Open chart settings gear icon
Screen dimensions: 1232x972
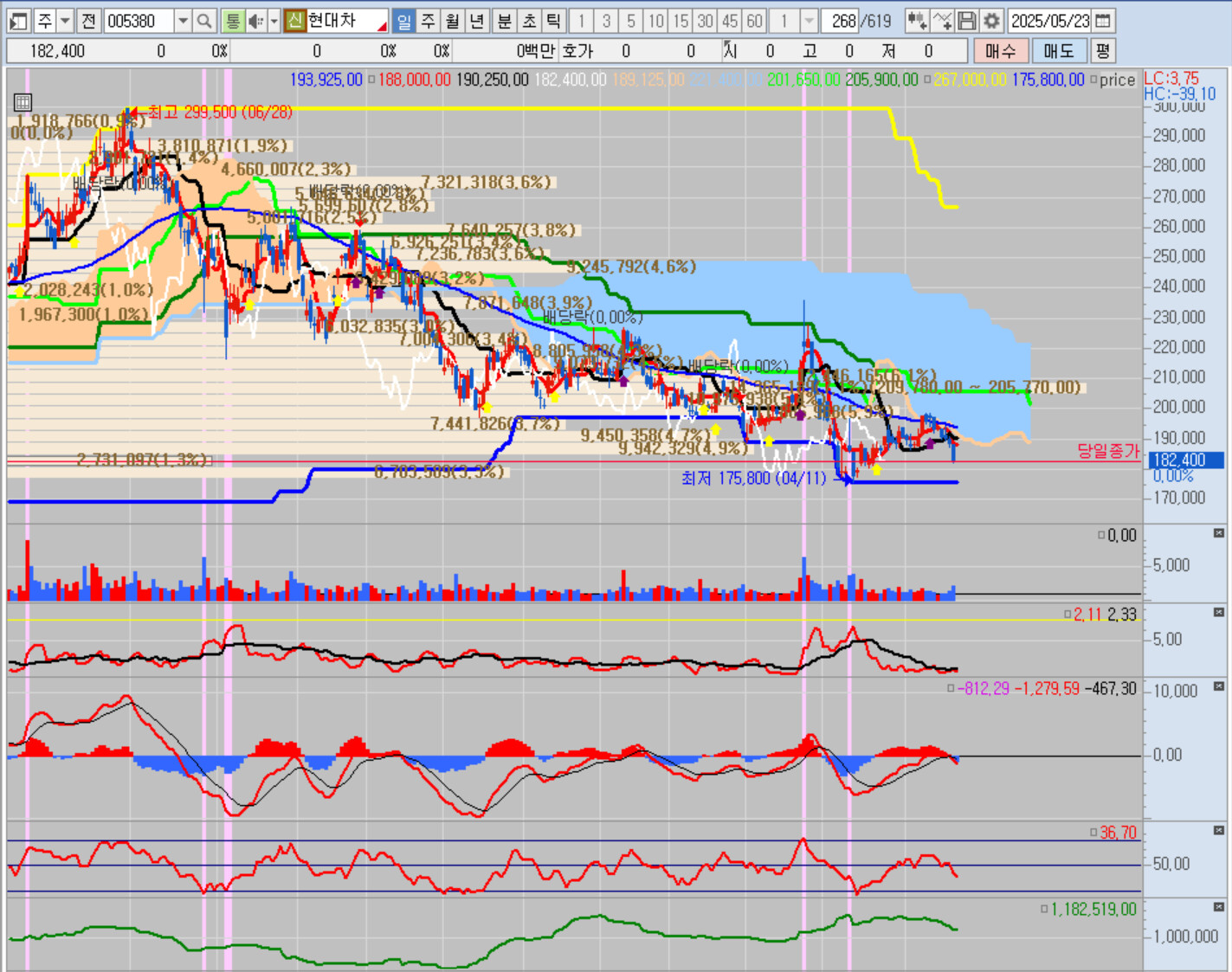991,21
